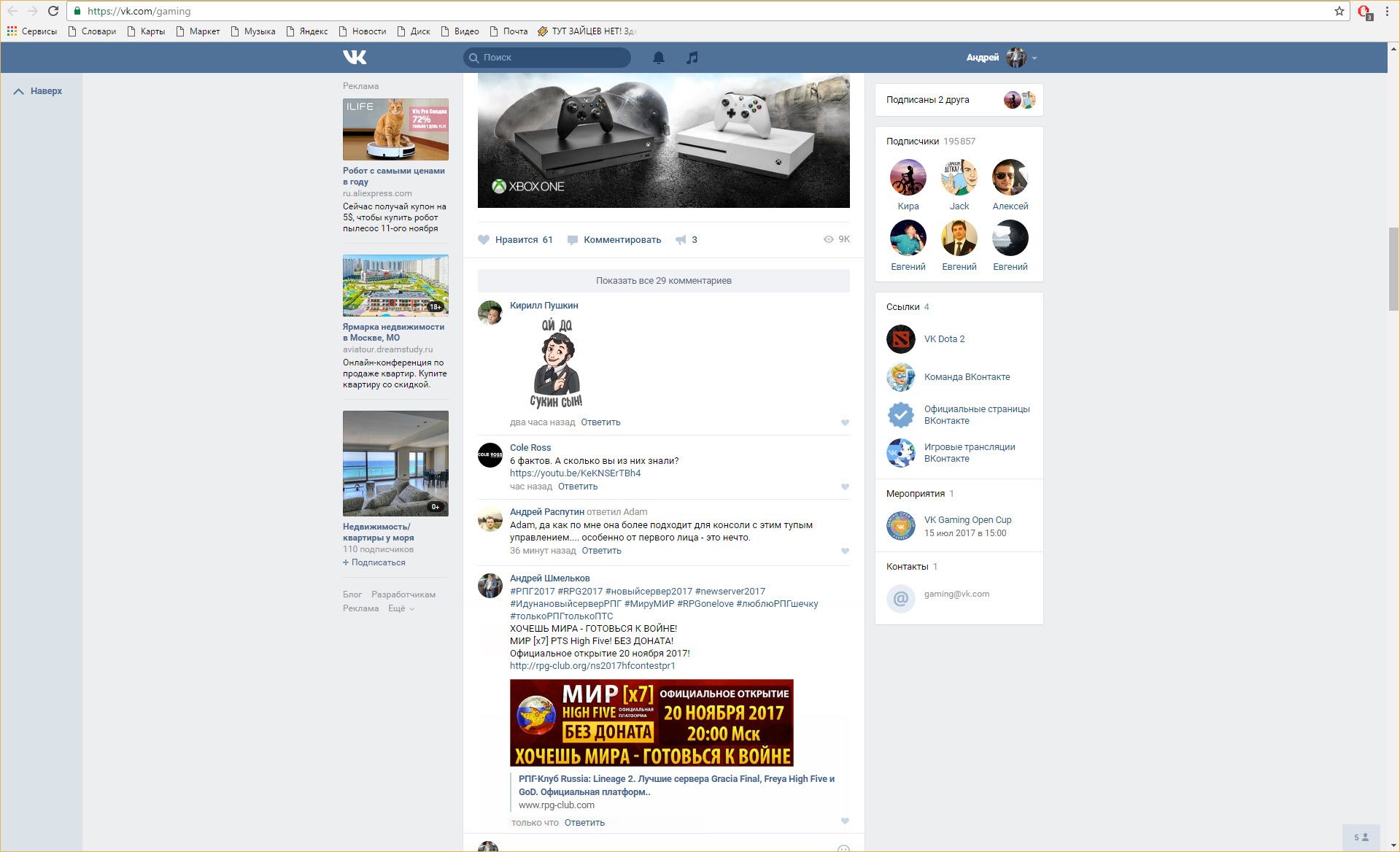
Task: Open Cole Ross's round avatar
Action: [x=490, y=455]
